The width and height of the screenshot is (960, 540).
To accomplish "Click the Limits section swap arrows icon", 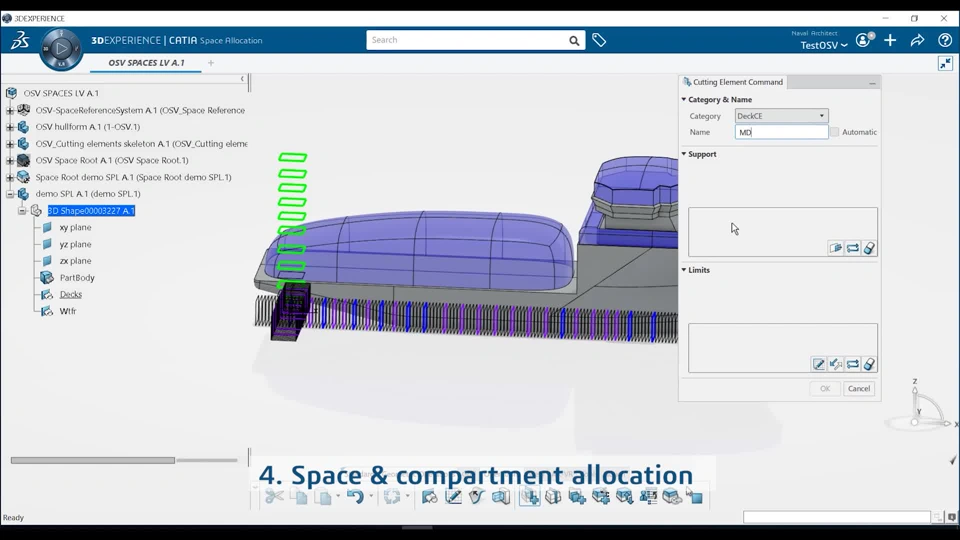I will 852,364.
